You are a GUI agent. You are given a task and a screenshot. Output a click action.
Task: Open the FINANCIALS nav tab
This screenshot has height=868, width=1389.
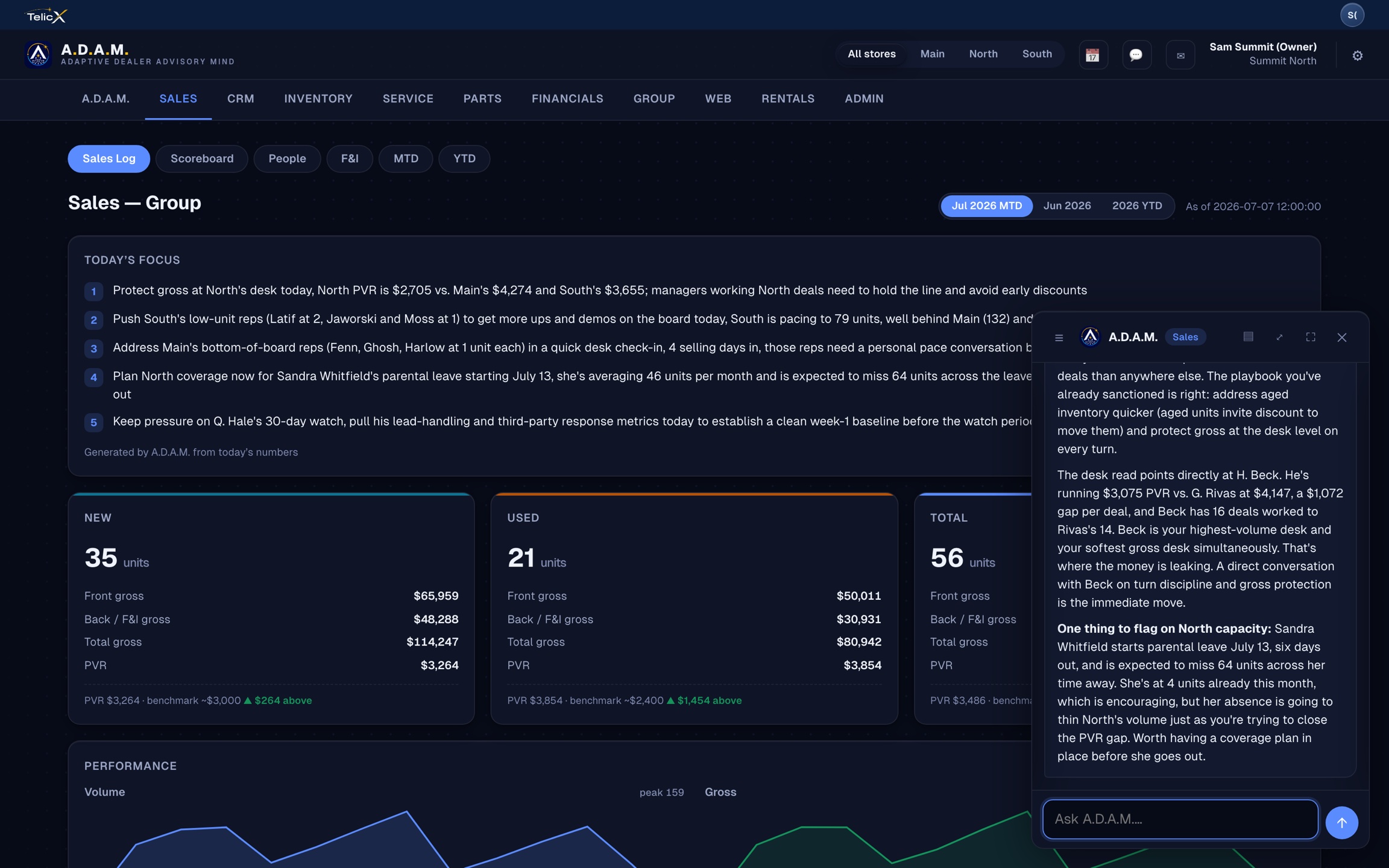point(567,99)
